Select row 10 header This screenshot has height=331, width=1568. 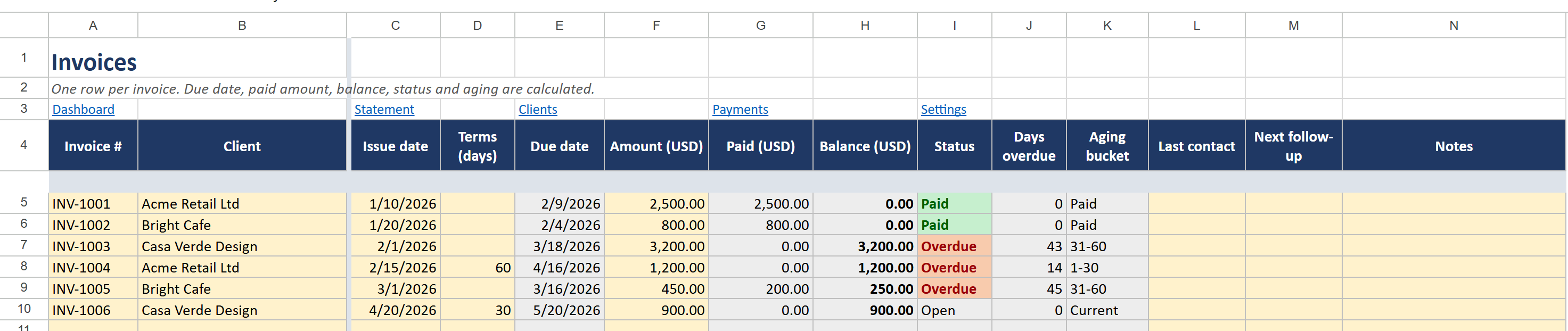(24, 309)
